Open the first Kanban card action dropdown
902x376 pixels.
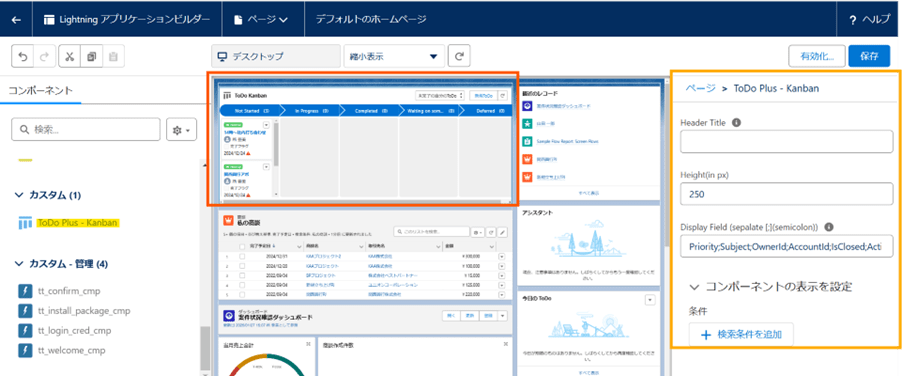click(x=266, y=125)
